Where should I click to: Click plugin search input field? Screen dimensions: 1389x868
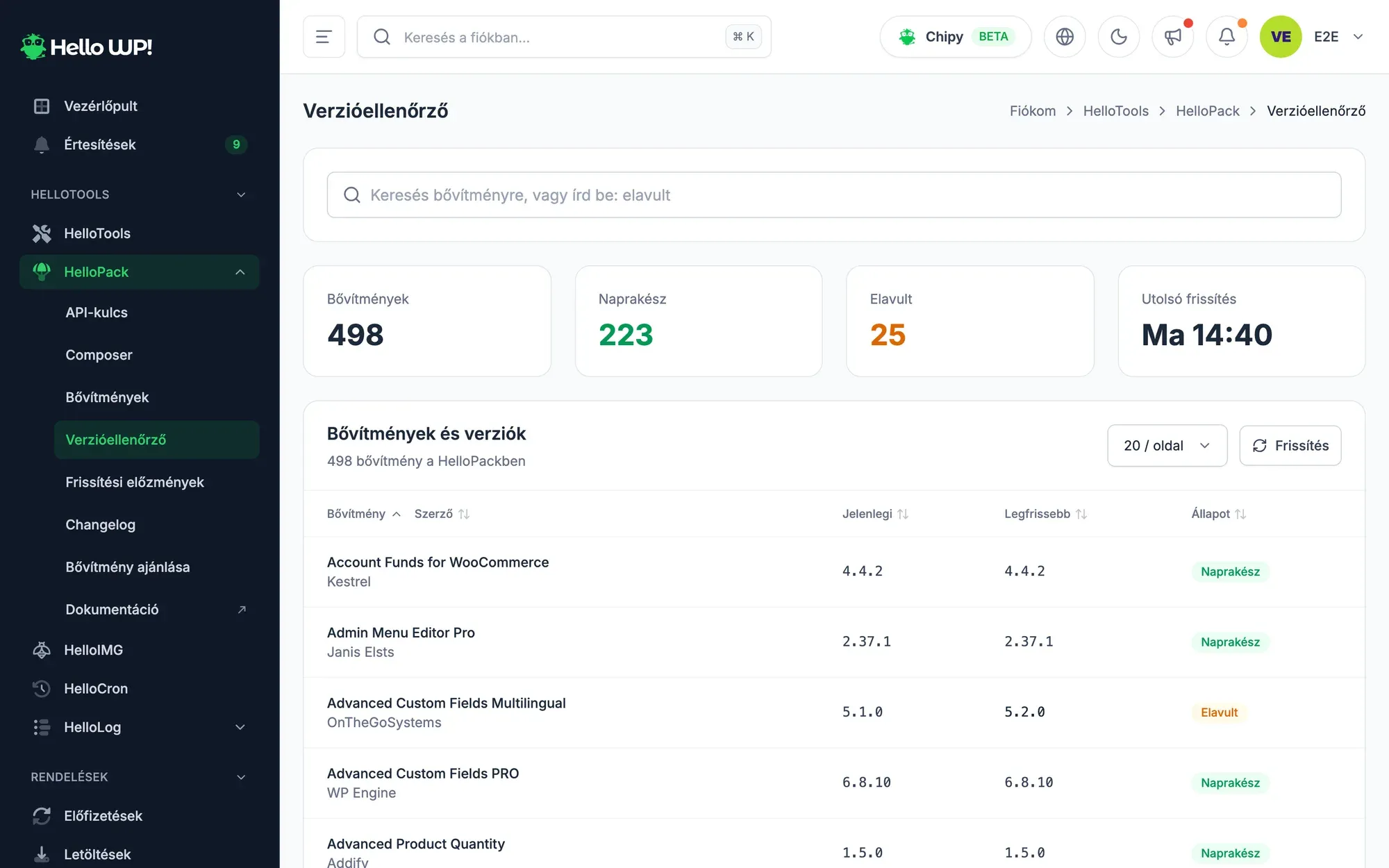pyautogui.click(x=834, y=195)
